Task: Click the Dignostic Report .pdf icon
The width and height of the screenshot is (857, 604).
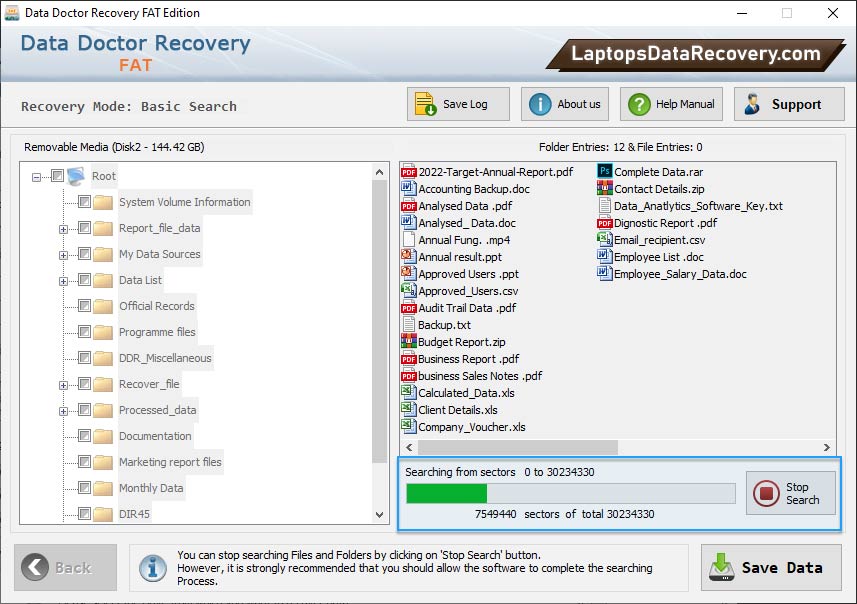Action: [604, 223]
